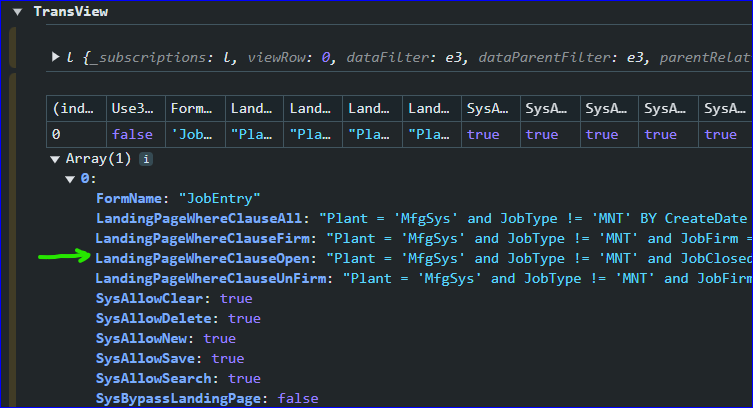753x408 pixels.
Task: Collapse the TransView group
Action: click(18, 12)
